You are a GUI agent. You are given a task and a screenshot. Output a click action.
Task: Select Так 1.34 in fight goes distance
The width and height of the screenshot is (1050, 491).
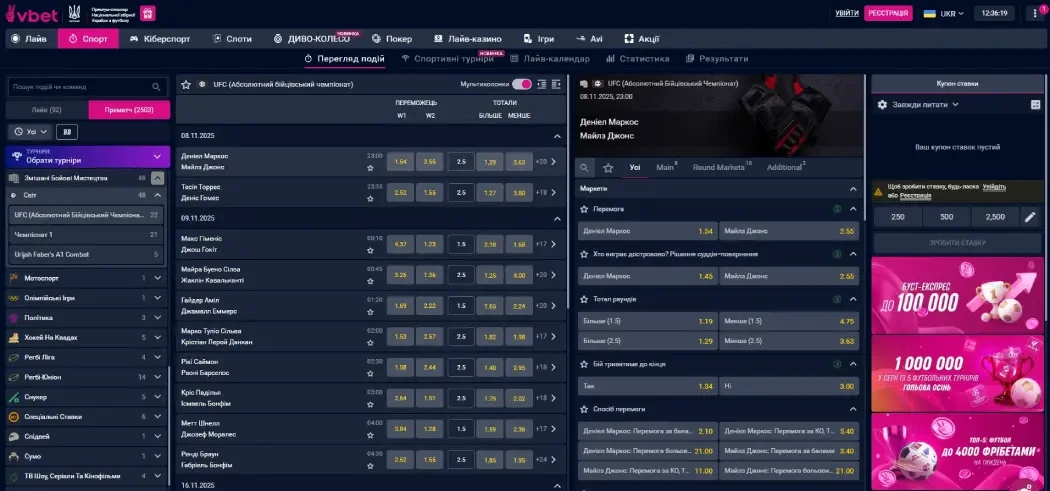647,386
